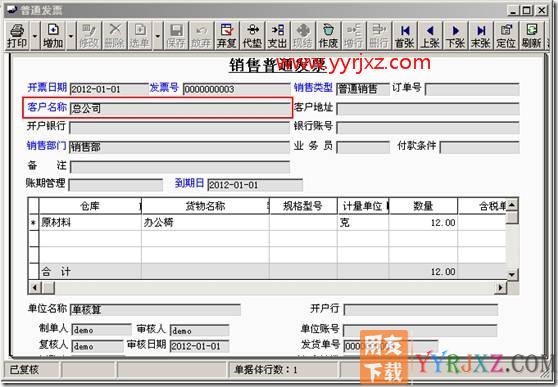Image resolution: width=558 pixels, height=387 pixels.
Task: Click the 业务员 input field
Action: tap(363, 147)
